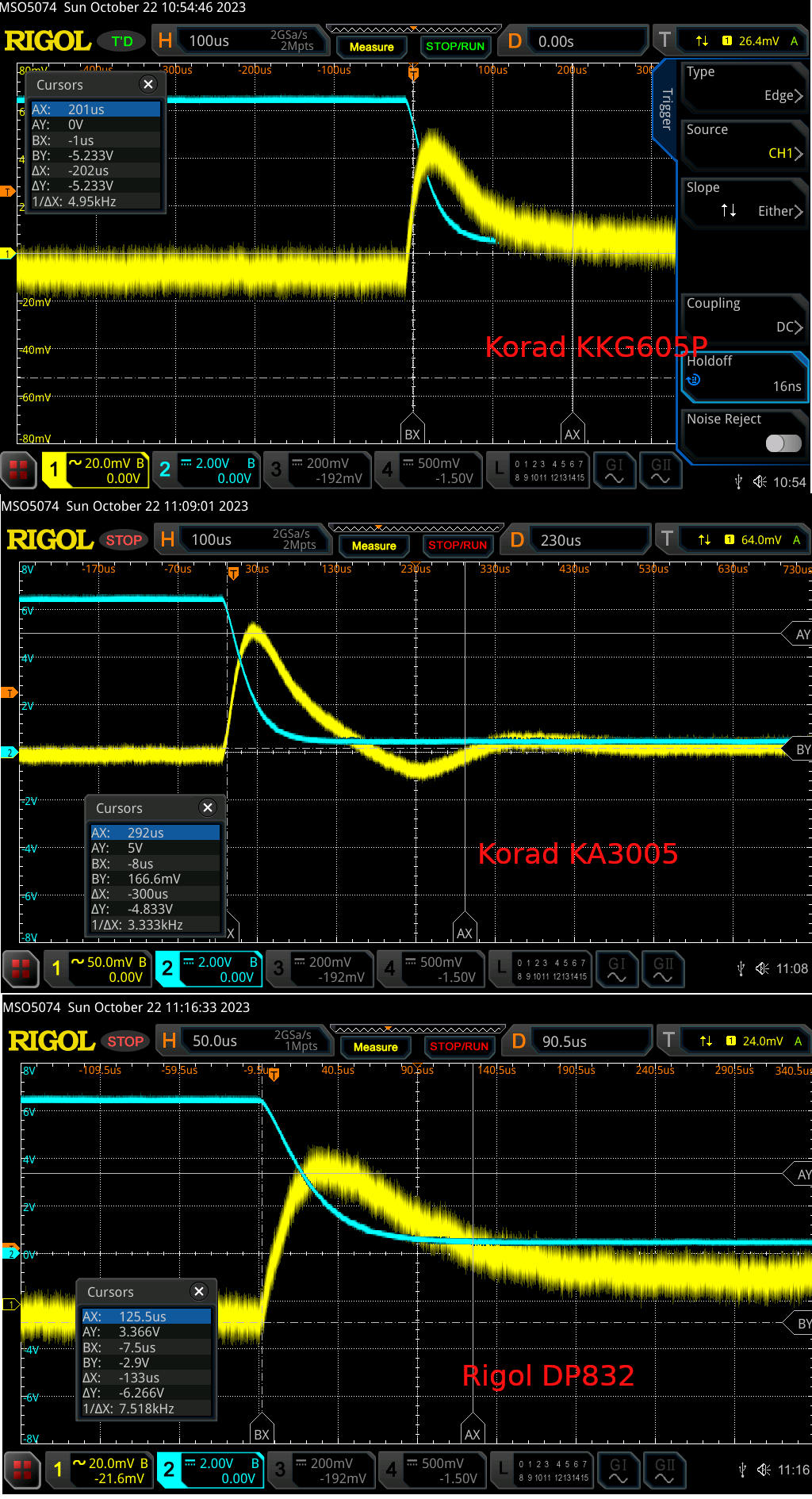Image resolution: width=812 pixels, height=1499 pixels.
Task: Enable channel 4 500mV in the 10:54 capture
Action: click(428, 470)
